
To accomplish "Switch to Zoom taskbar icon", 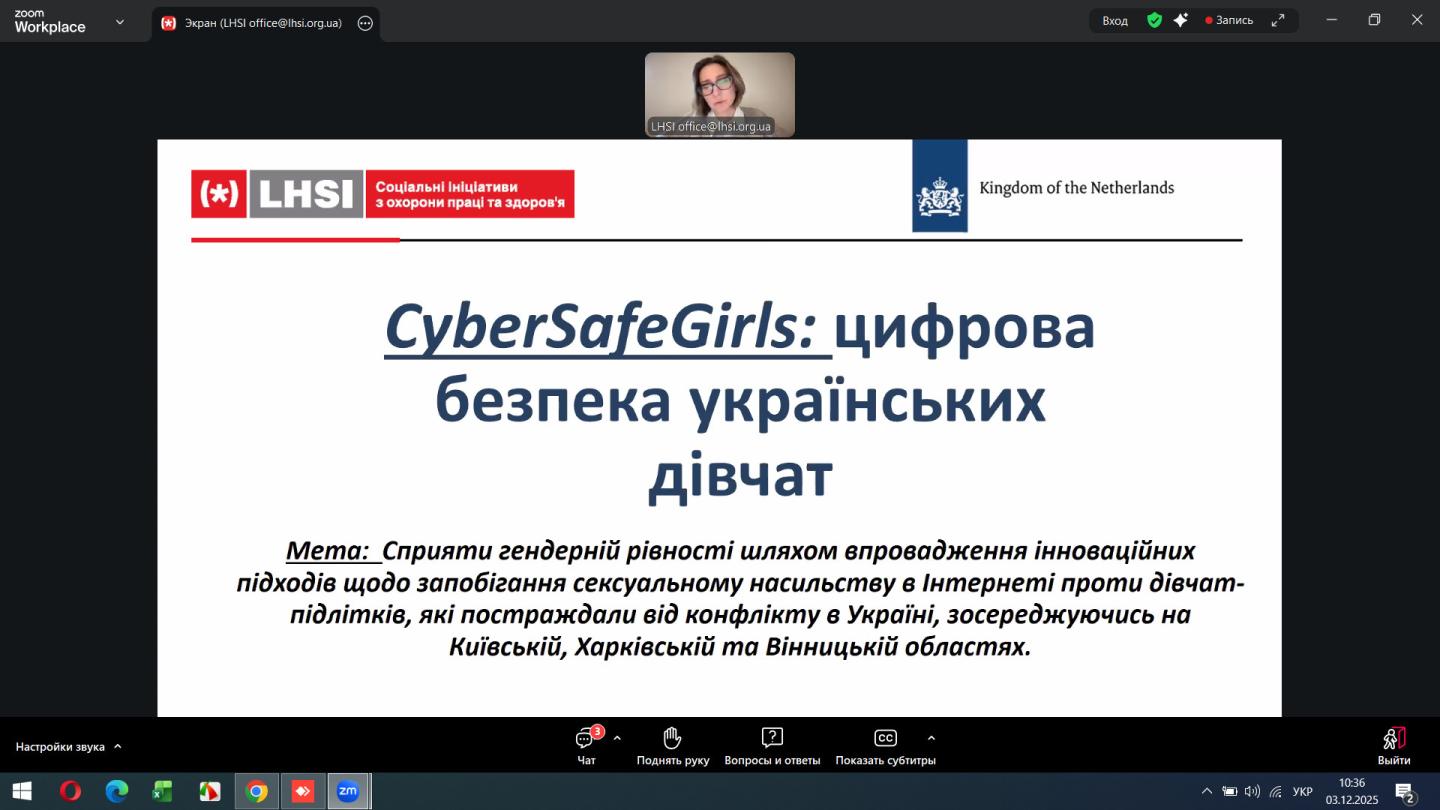I will click(348, 791).
